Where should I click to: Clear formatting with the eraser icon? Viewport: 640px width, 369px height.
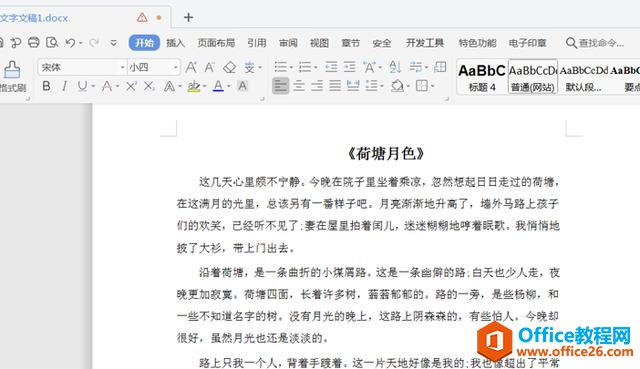pos(229,67)
